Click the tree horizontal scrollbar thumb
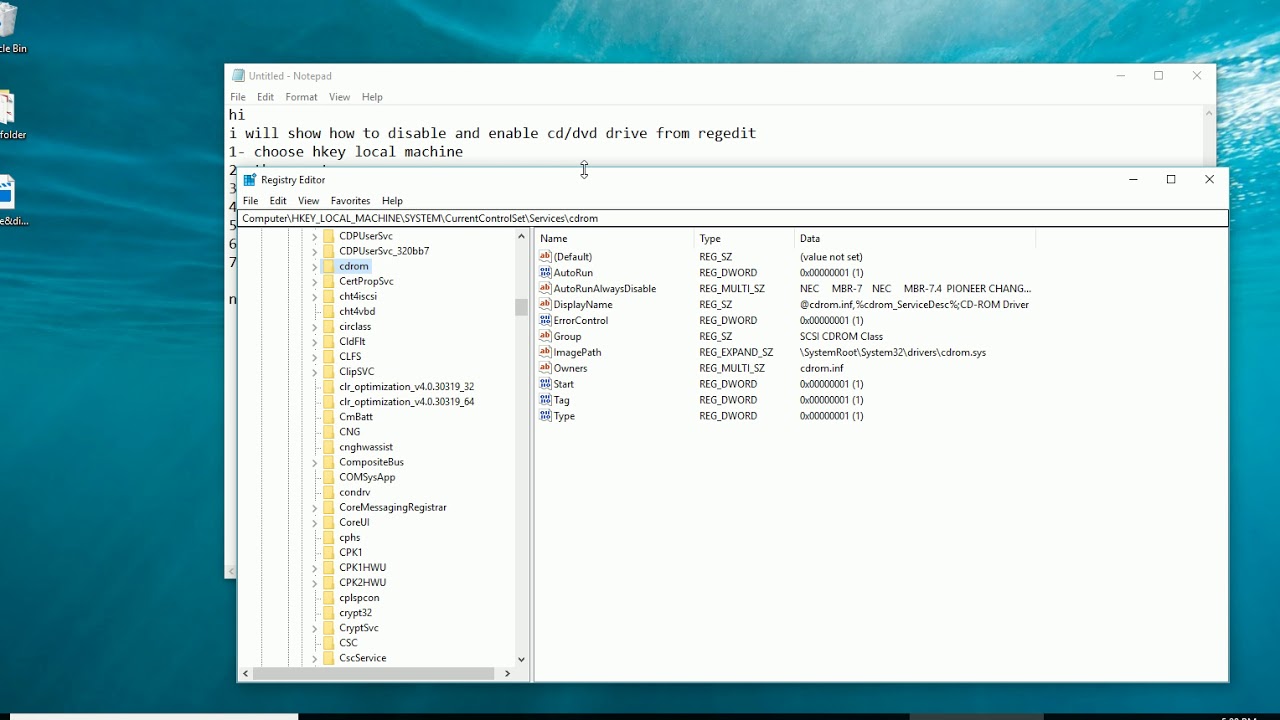1280x720 pixels. (x=373, y=674)
